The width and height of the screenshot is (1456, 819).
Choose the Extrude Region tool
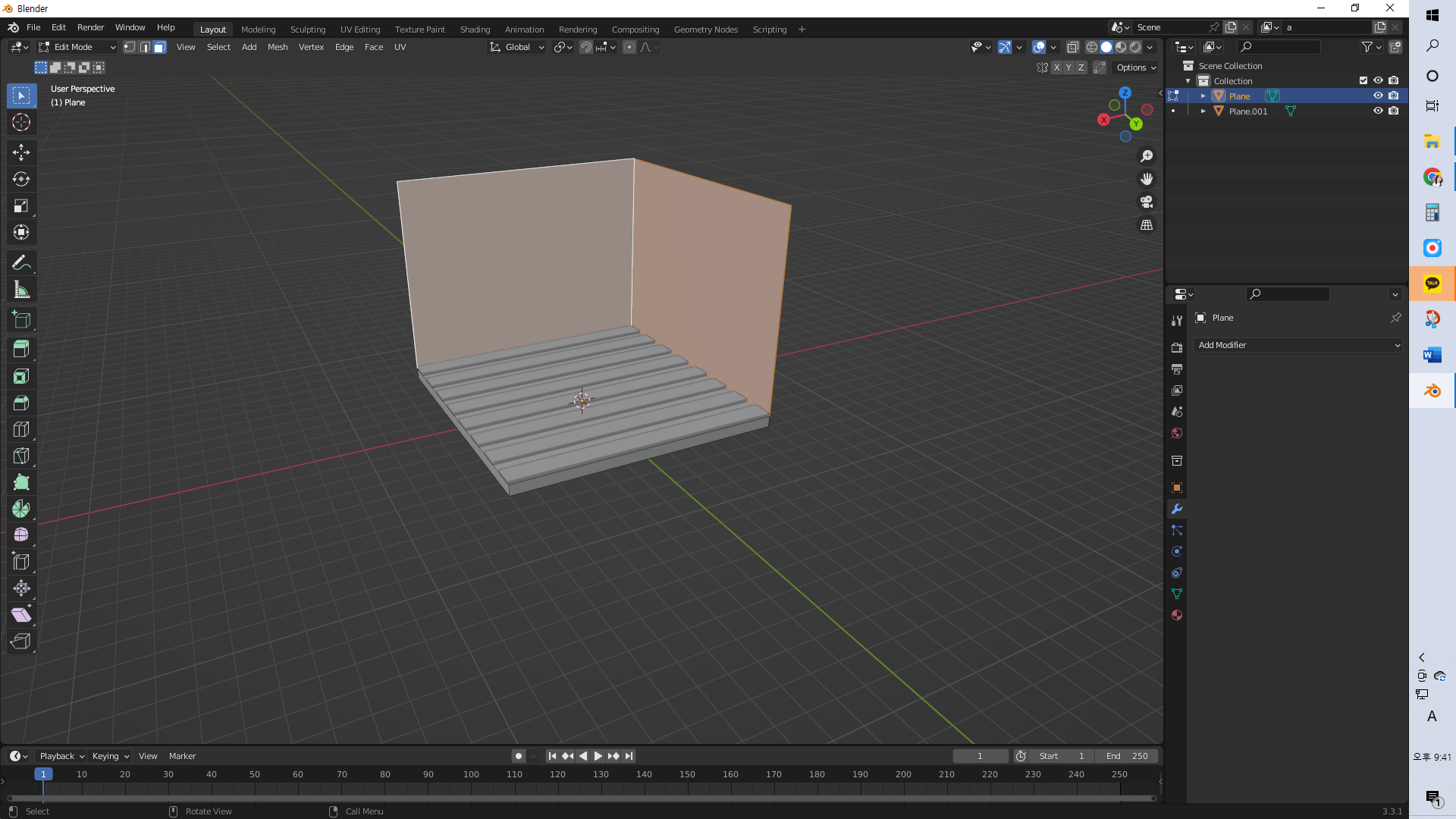[x=21, y=350]
